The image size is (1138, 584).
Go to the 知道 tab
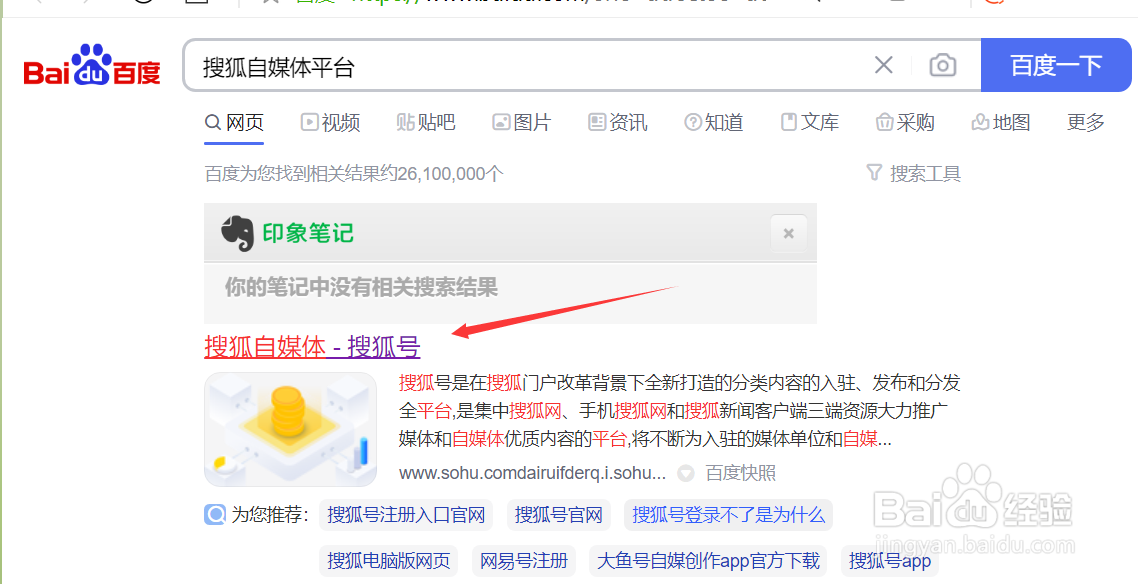713,123
